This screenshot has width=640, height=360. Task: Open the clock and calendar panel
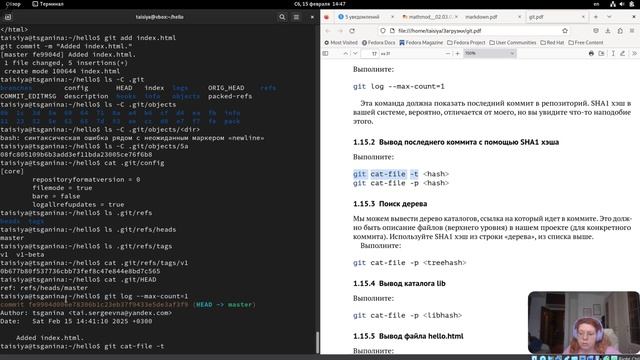click(x=320, y=4)
